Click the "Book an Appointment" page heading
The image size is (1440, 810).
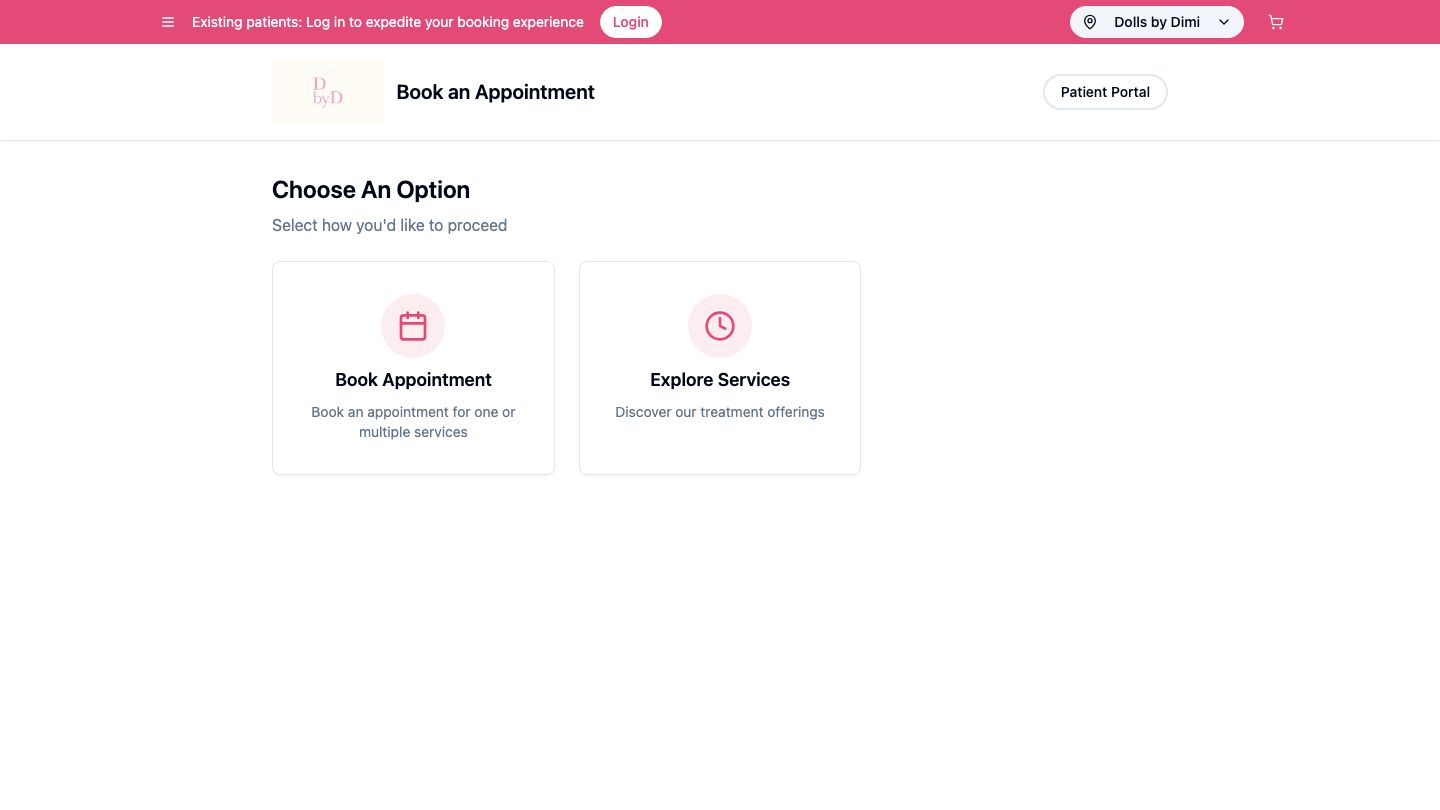tap(495, 92)
